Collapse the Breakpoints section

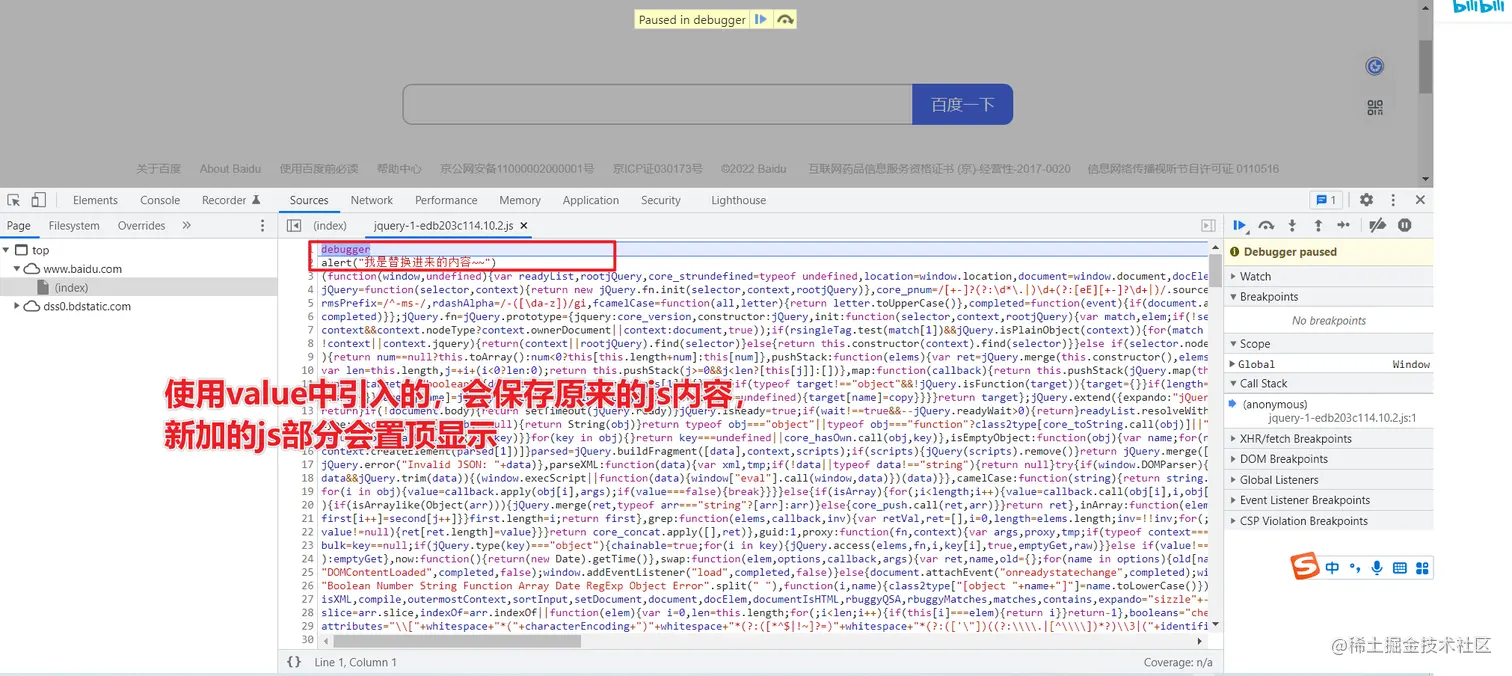1327,297
